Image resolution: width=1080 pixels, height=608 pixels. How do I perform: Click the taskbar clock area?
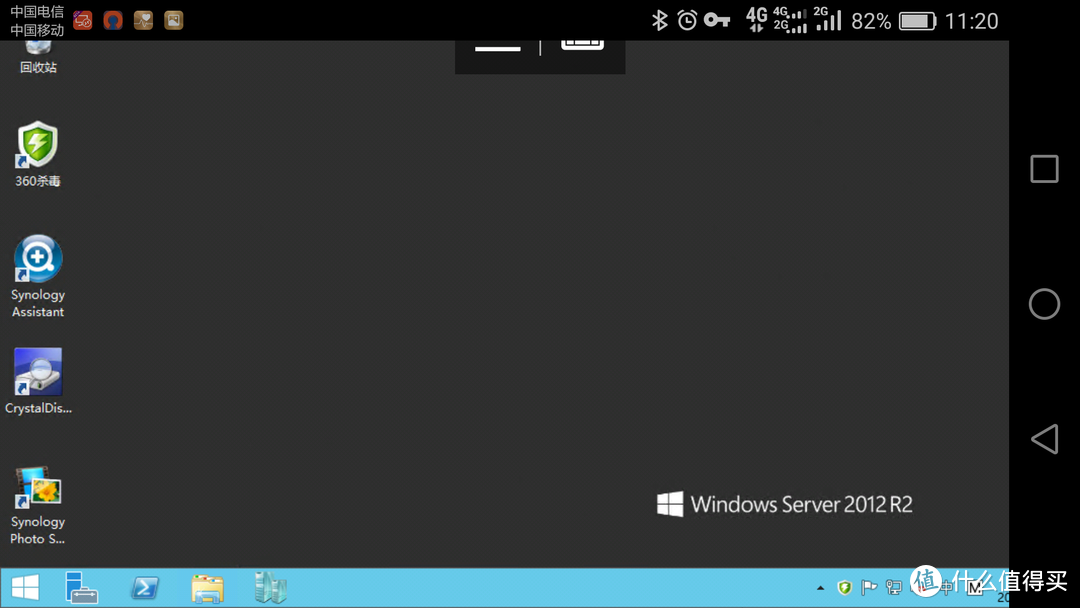click(x=1000, y=594)
